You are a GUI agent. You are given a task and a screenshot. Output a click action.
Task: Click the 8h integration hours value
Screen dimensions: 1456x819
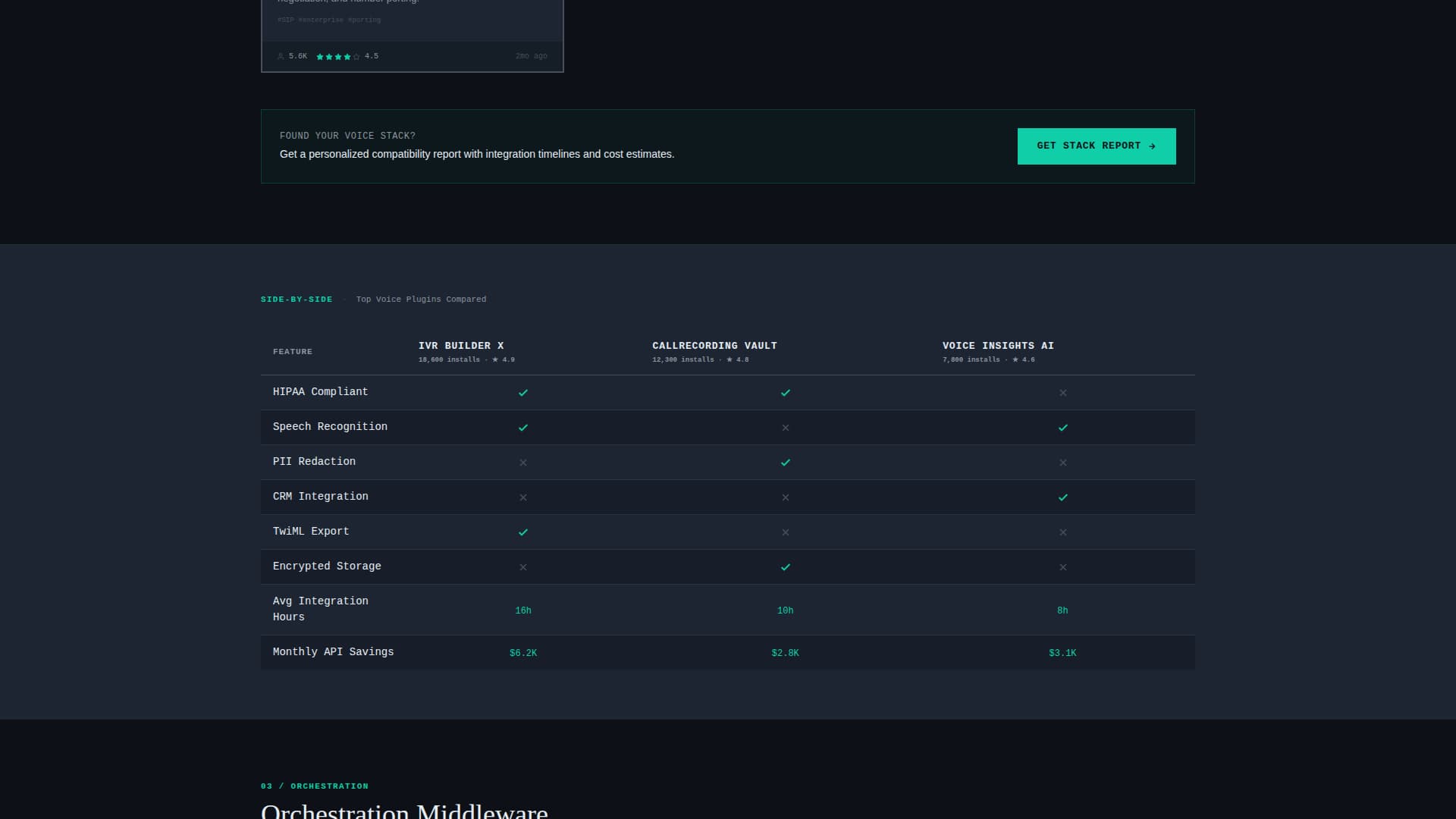(1063, 610)
